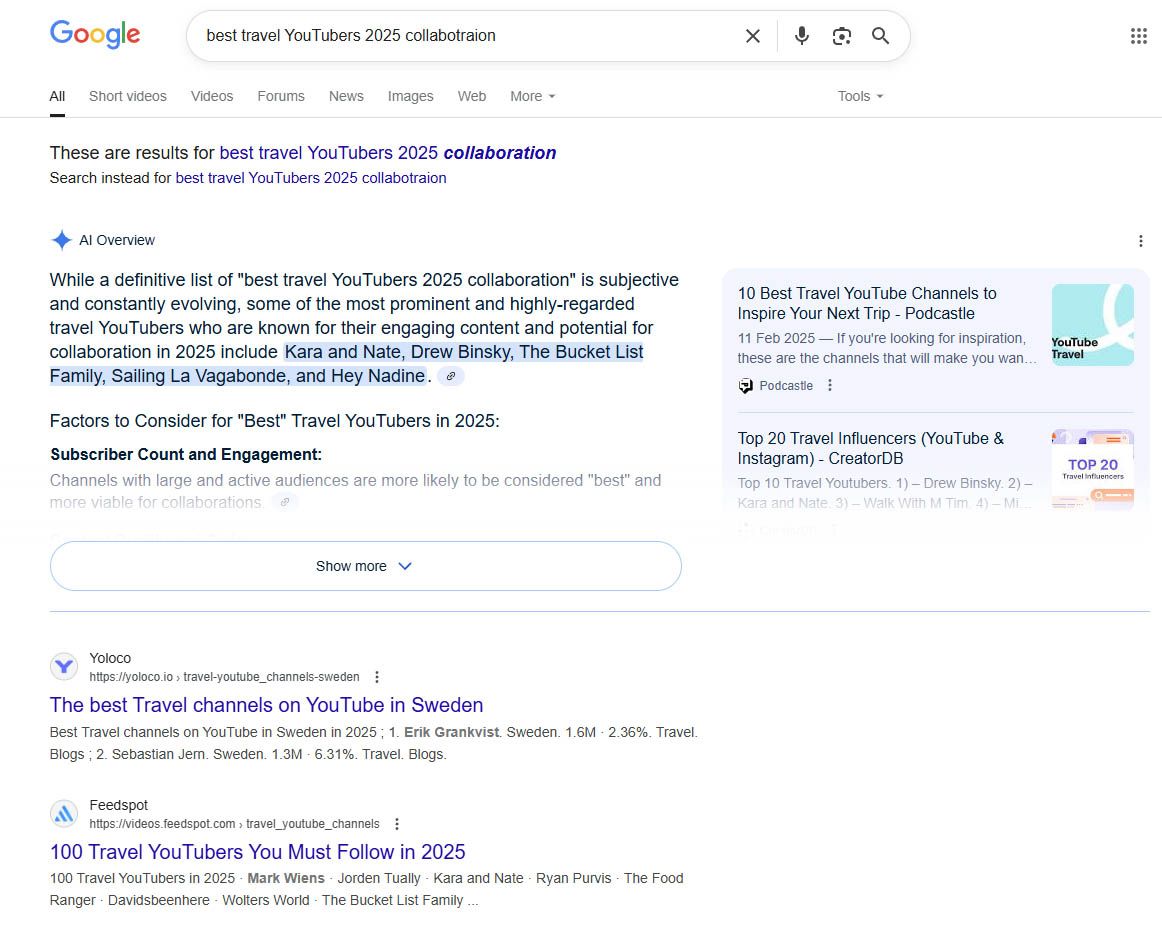
Task: Click Podcastle favicon icon
Action: [746, 385]
